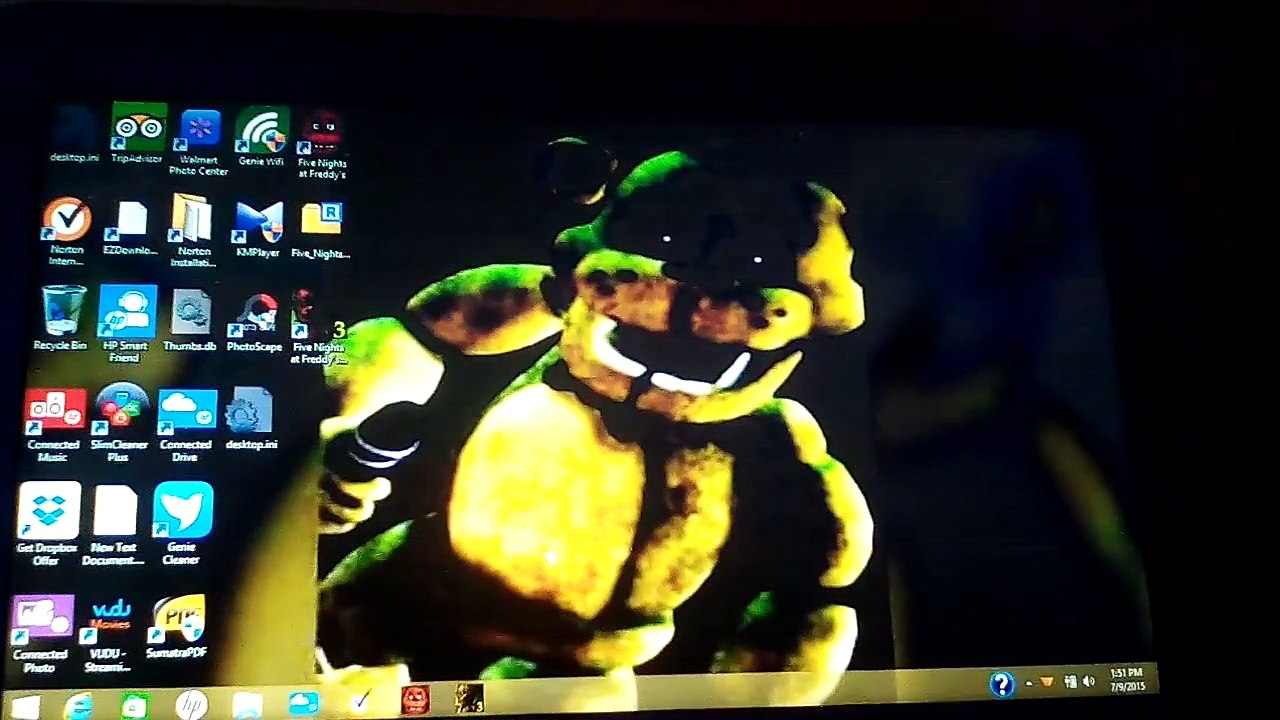The width and height of the screenshot is (1280, 720).
Task: Open the green Windows Store taskbar icon
Action: [x=134, y=705]
